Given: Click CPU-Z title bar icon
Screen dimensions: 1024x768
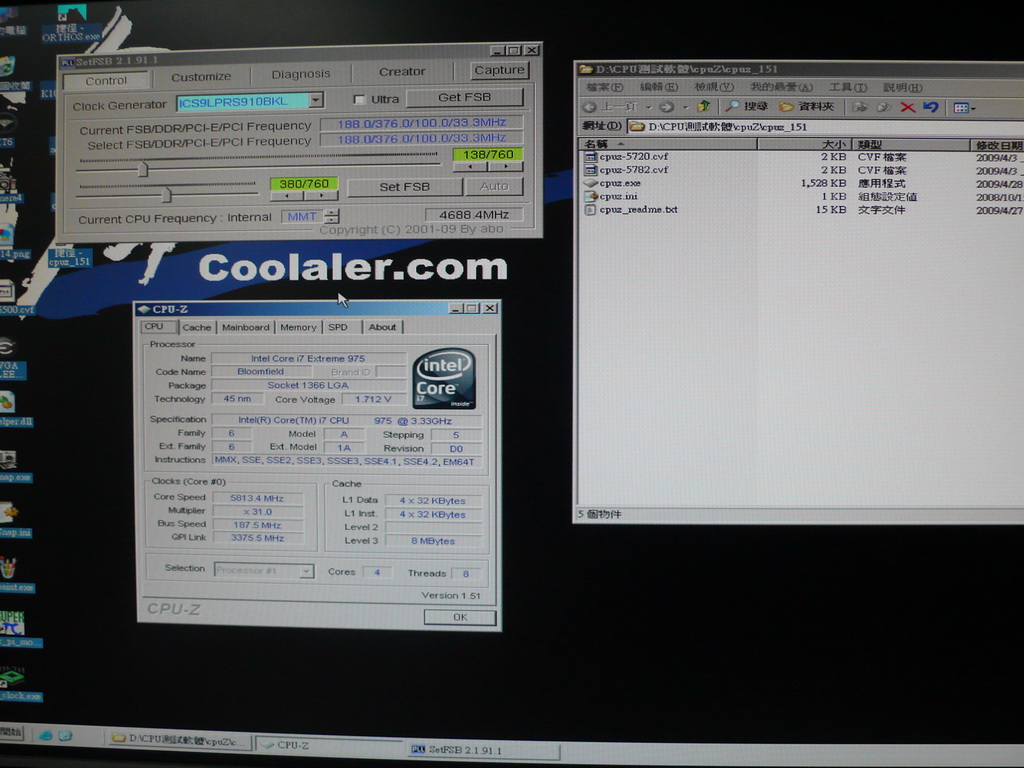Looking at the screenshot, I should click(x=144, y=309).
